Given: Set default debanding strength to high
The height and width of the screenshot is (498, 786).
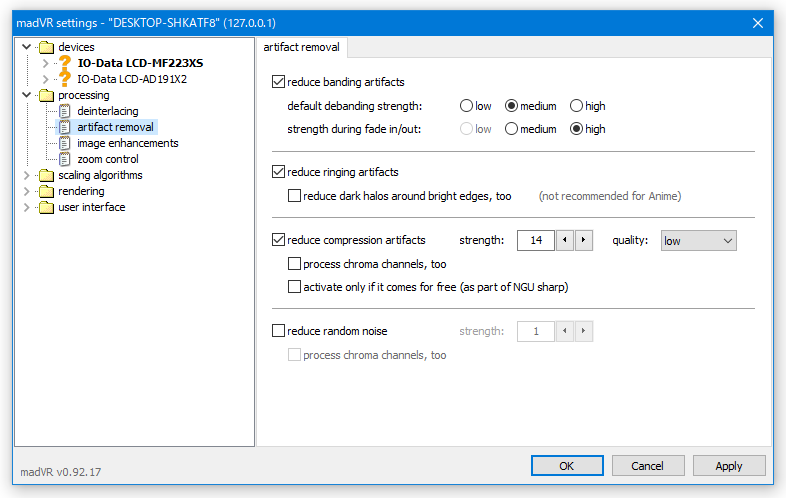Looking at the screenshot, I should (x=576, y=106).
